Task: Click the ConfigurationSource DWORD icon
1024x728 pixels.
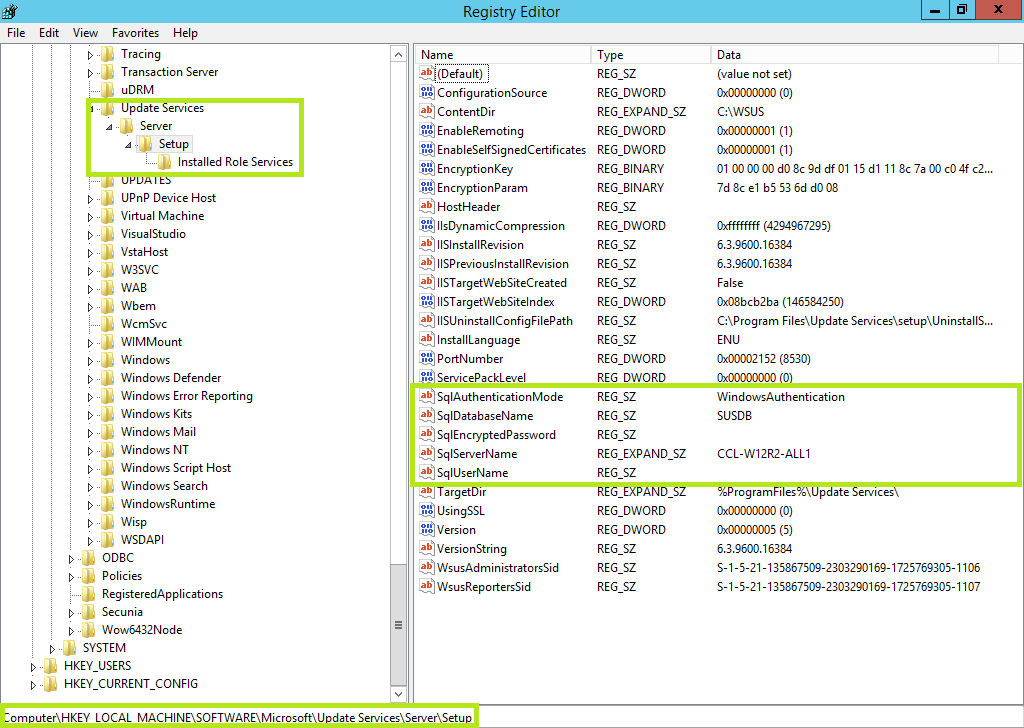Action: [426, 92]
